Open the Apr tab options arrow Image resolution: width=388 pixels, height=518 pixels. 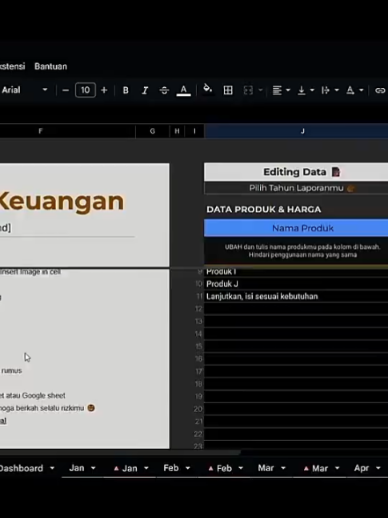click(x=378, y=468)
